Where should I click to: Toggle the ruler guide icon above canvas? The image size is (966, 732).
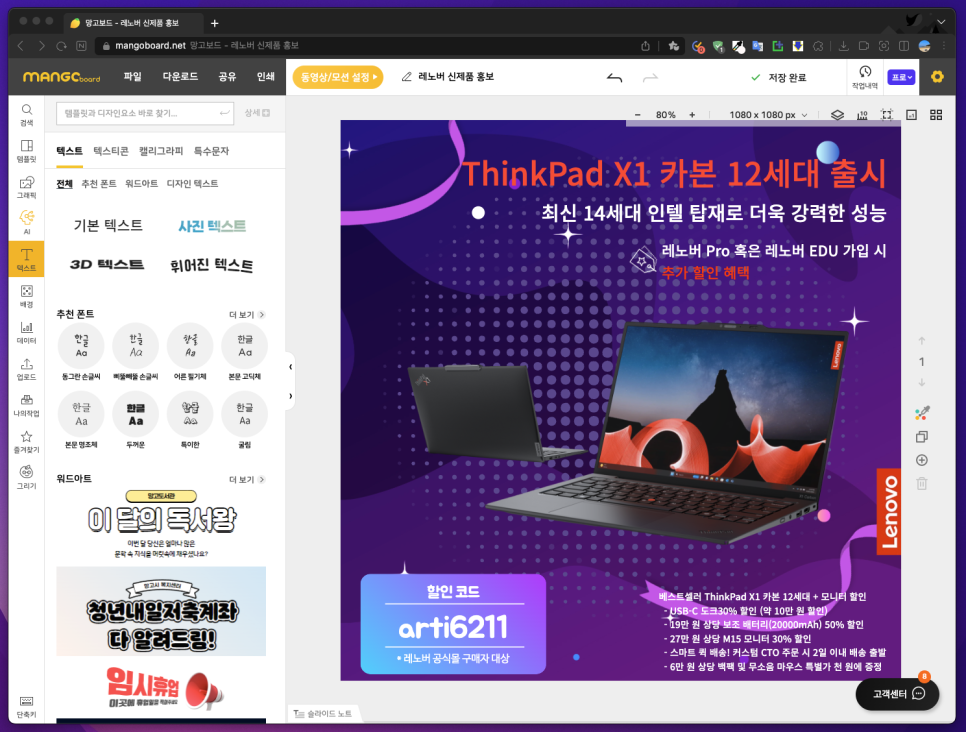(x=862, y=115)
